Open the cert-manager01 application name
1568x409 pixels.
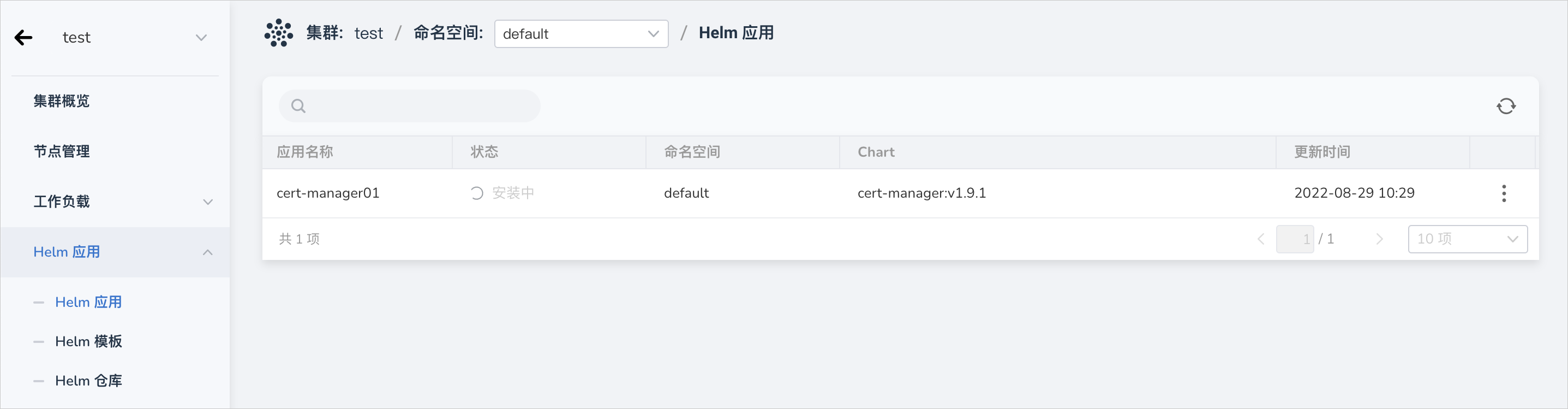(328, 193)
